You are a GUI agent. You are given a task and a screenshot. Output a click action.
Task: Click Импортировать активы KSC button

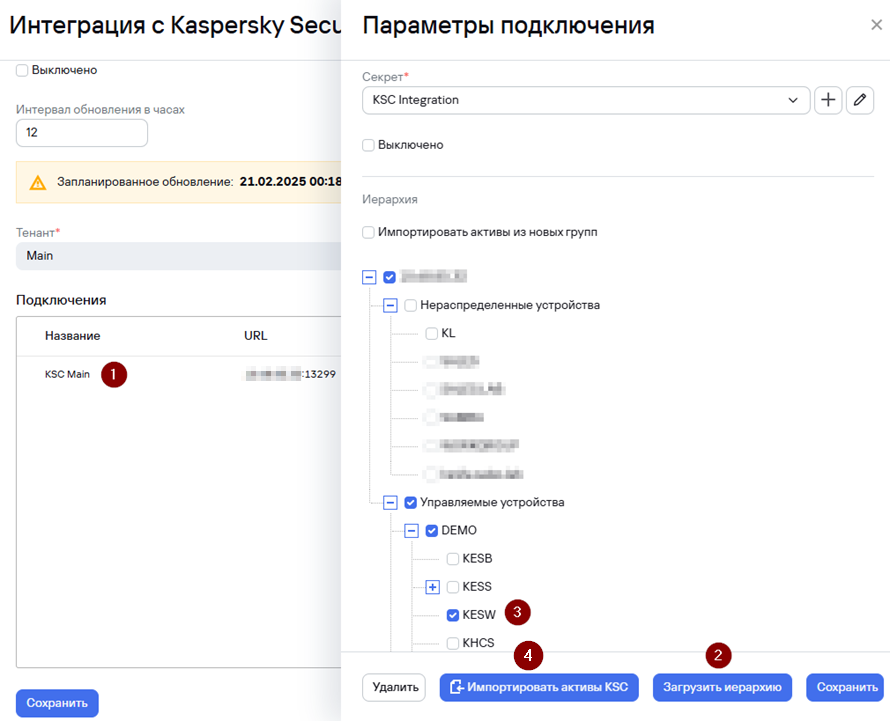[539, 688]
